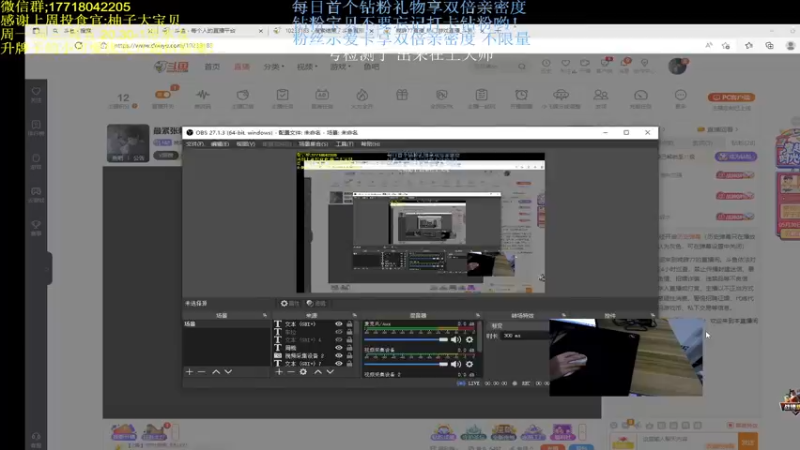Toggle the orange switch in Douyu toolbar
The width and height of the screenshot is (800, 450).
click(x=163, y=94)
